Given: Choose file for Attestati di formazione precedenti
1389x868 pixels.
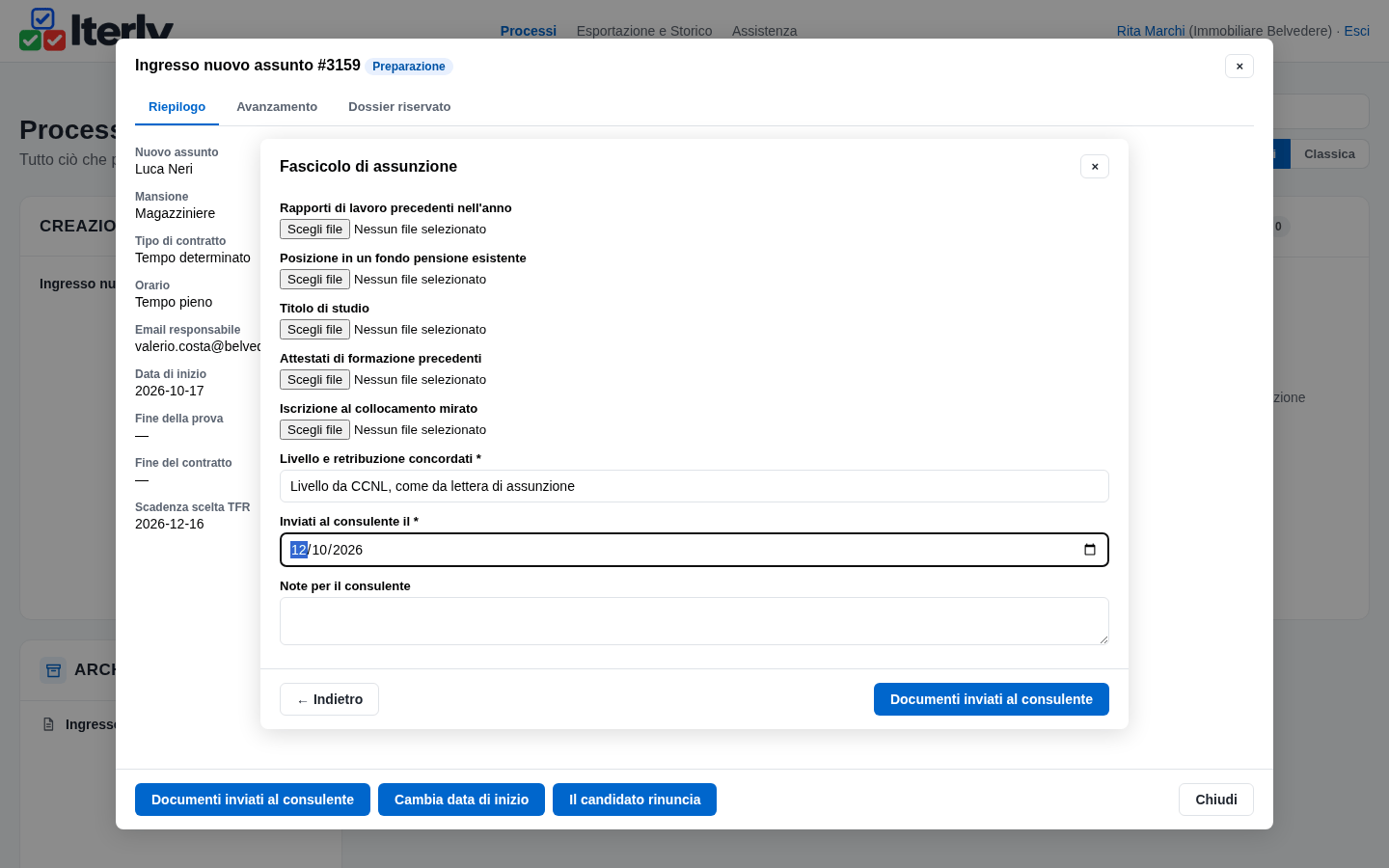Looking at the screenshot, I should (x=314, y=380).
